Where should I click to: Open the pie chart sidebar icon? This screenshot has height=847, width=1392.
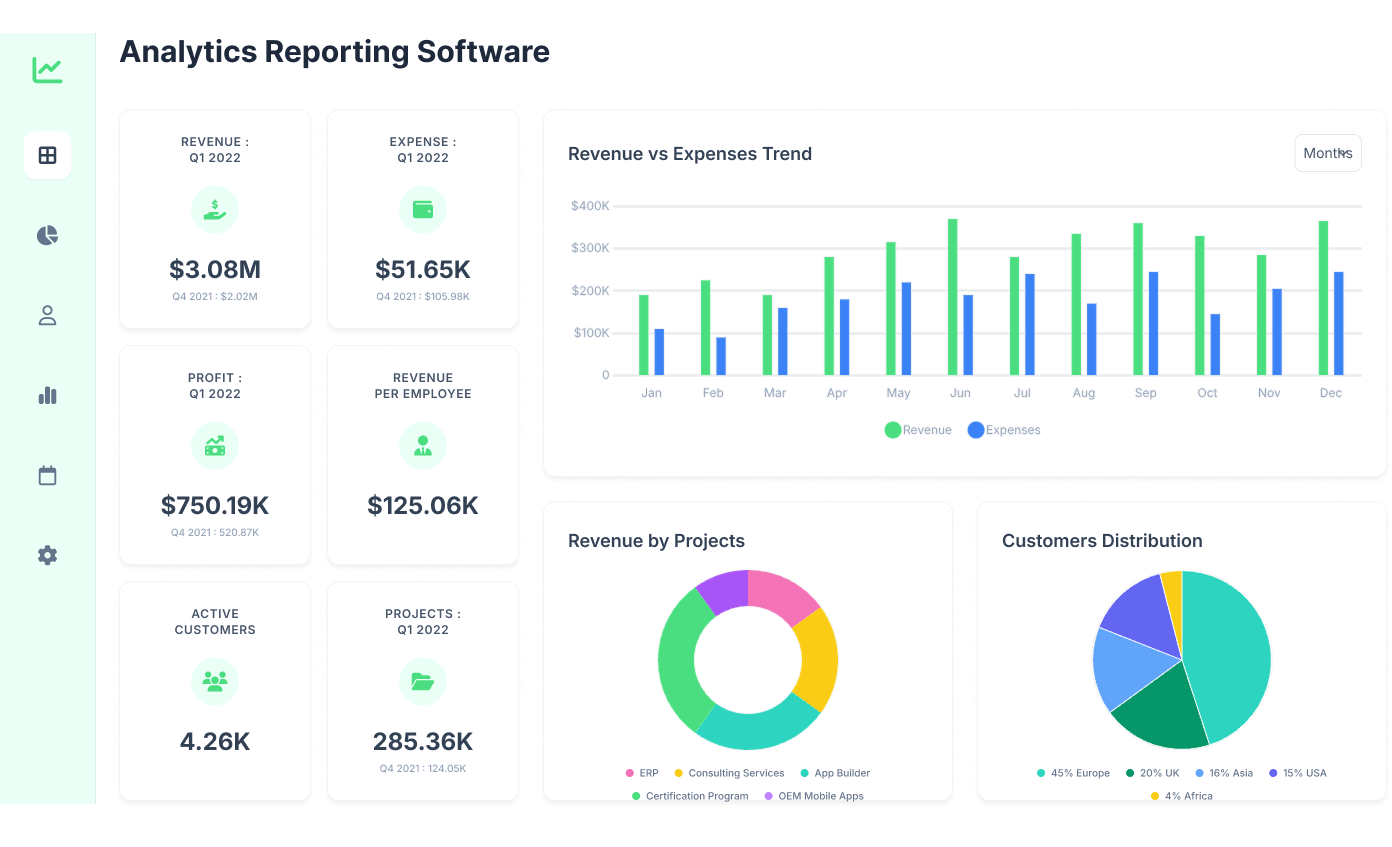pos(47,235)
